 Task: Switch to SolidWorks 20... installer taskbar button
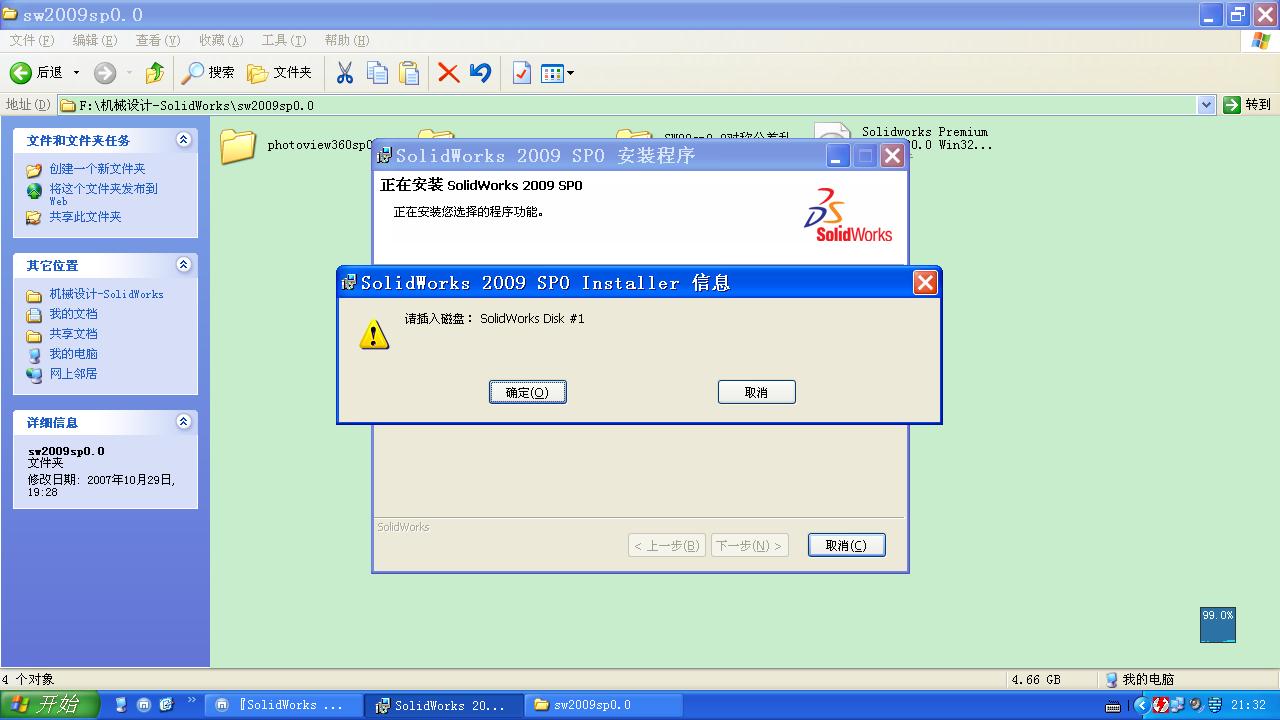[x=443, y=705]
